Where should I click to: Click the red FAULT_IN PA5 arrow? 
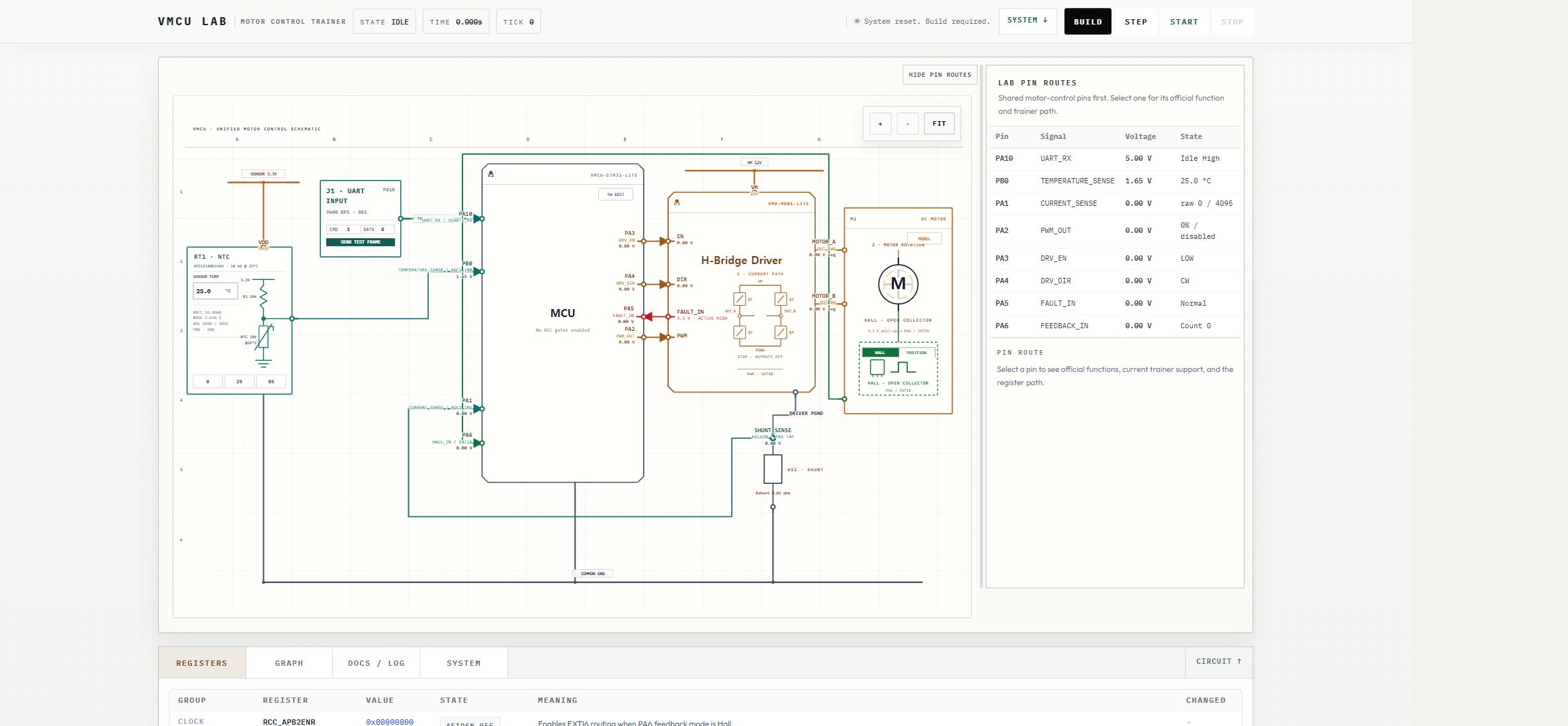click(x=648, y=317)
